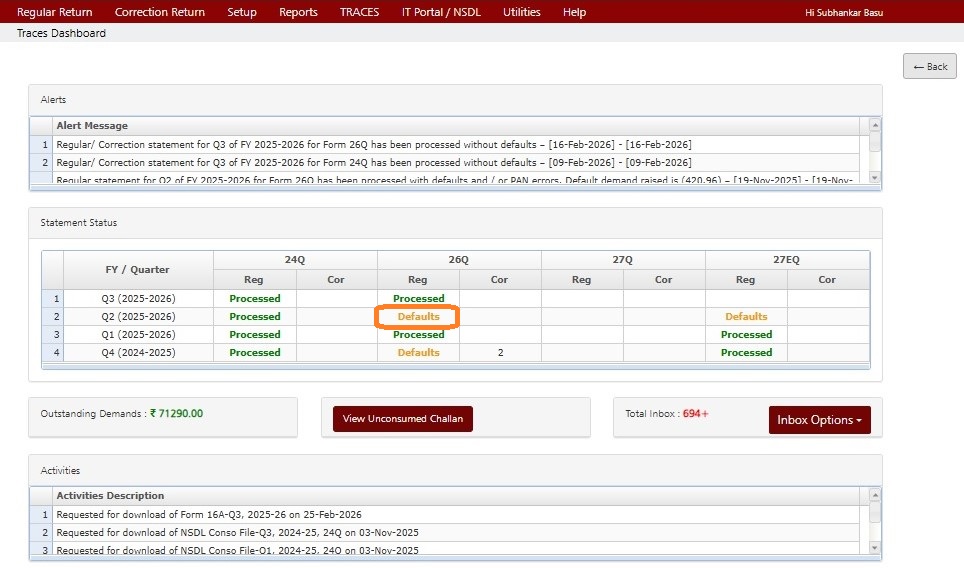Click the Outstanding Demands amount ₹ 71290.00
Screen dimensions: 964x568
click(x=176, y=413)
